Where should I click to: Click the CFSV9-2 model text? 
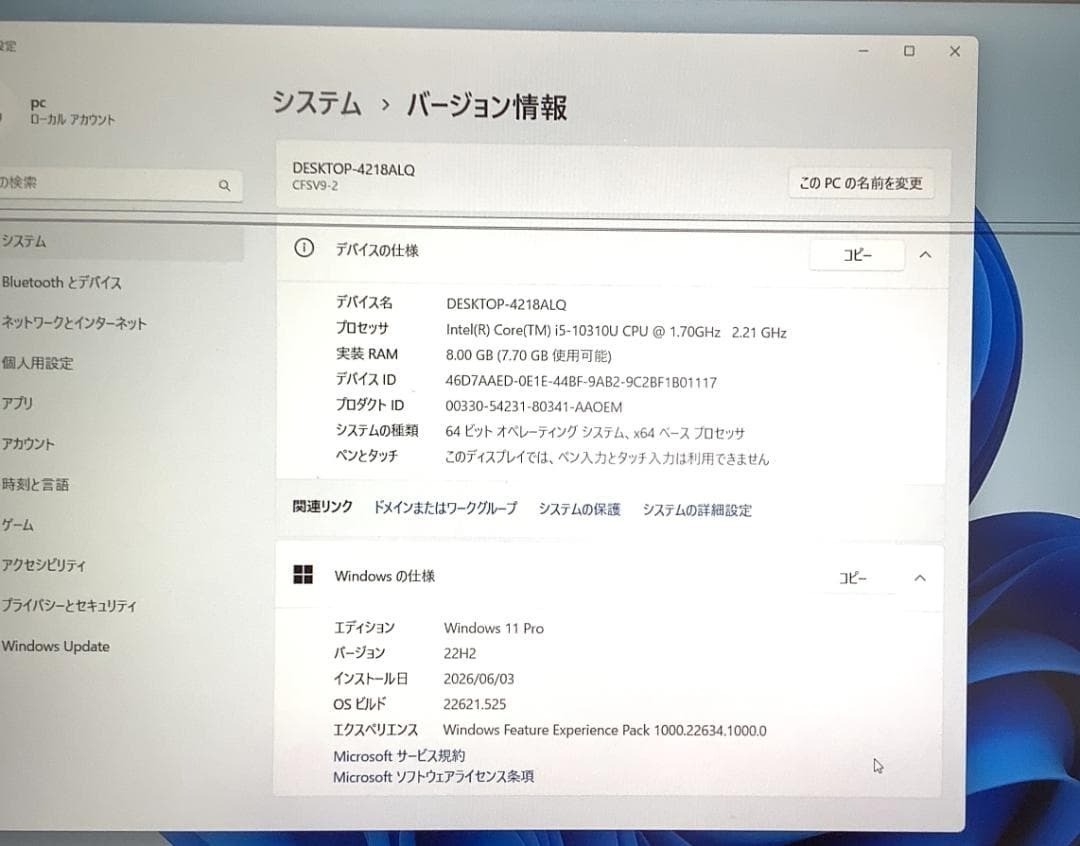pyautogui.click(x=315, y=185)
